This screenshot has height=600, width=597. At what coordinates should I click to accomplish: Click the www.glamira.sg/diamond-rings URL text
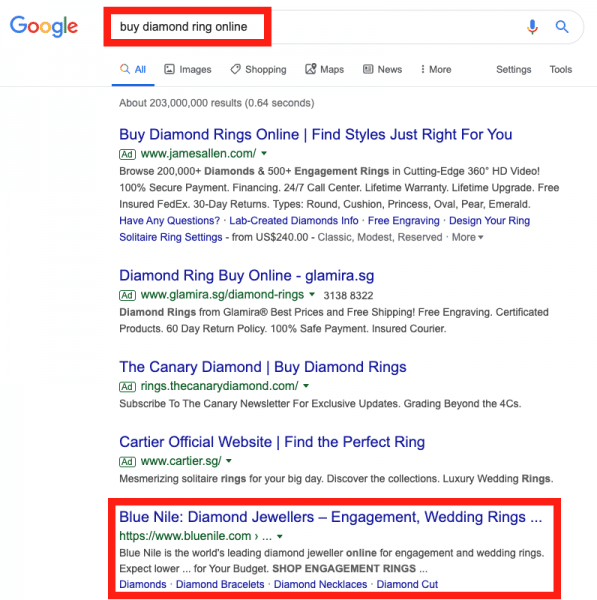[x=222, y=294]
